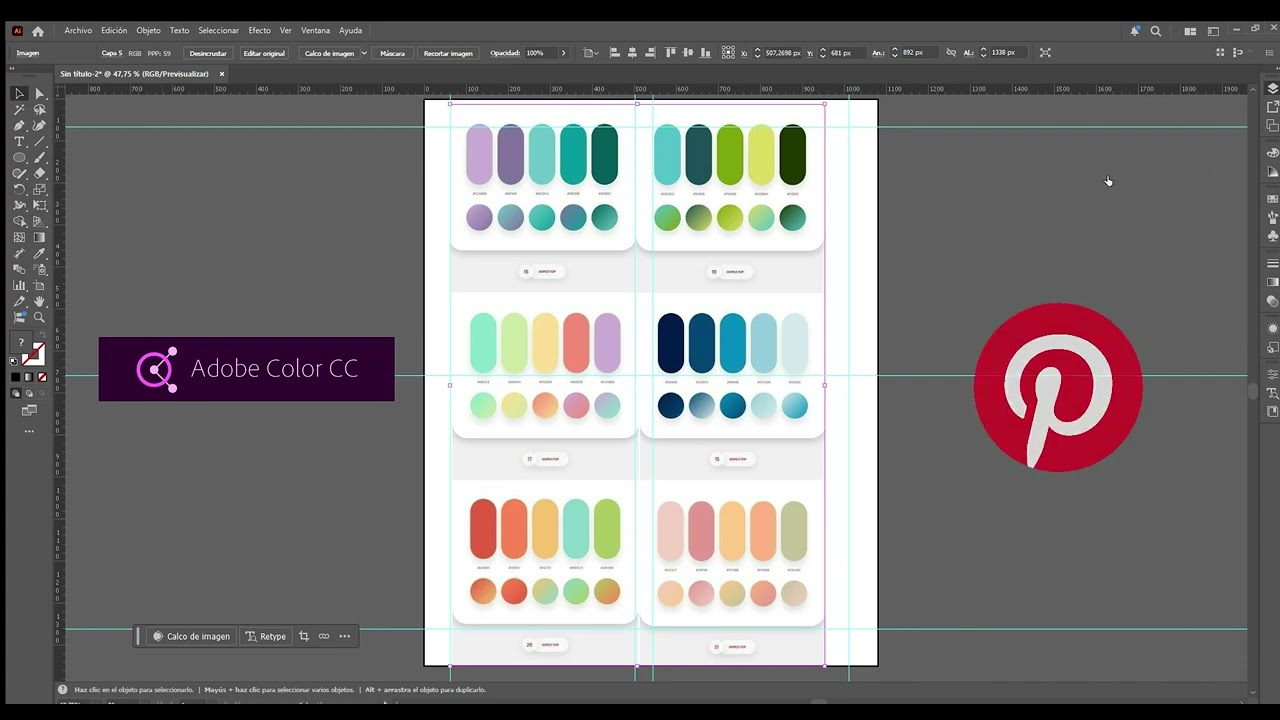
Task: Open Edit Toolbar three dots
Action: [x=29, y=432]
